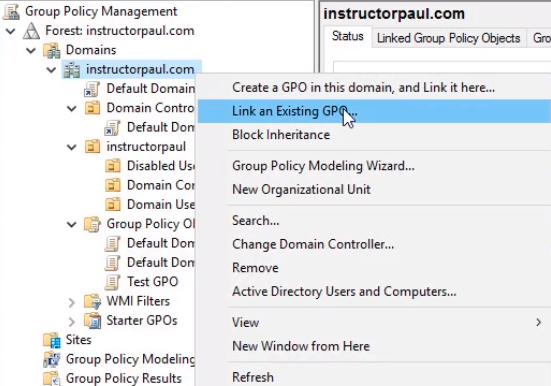Expand the Starter GPOs node
The width and height of the screenshot is (551, 386).
tap(72, 321)
